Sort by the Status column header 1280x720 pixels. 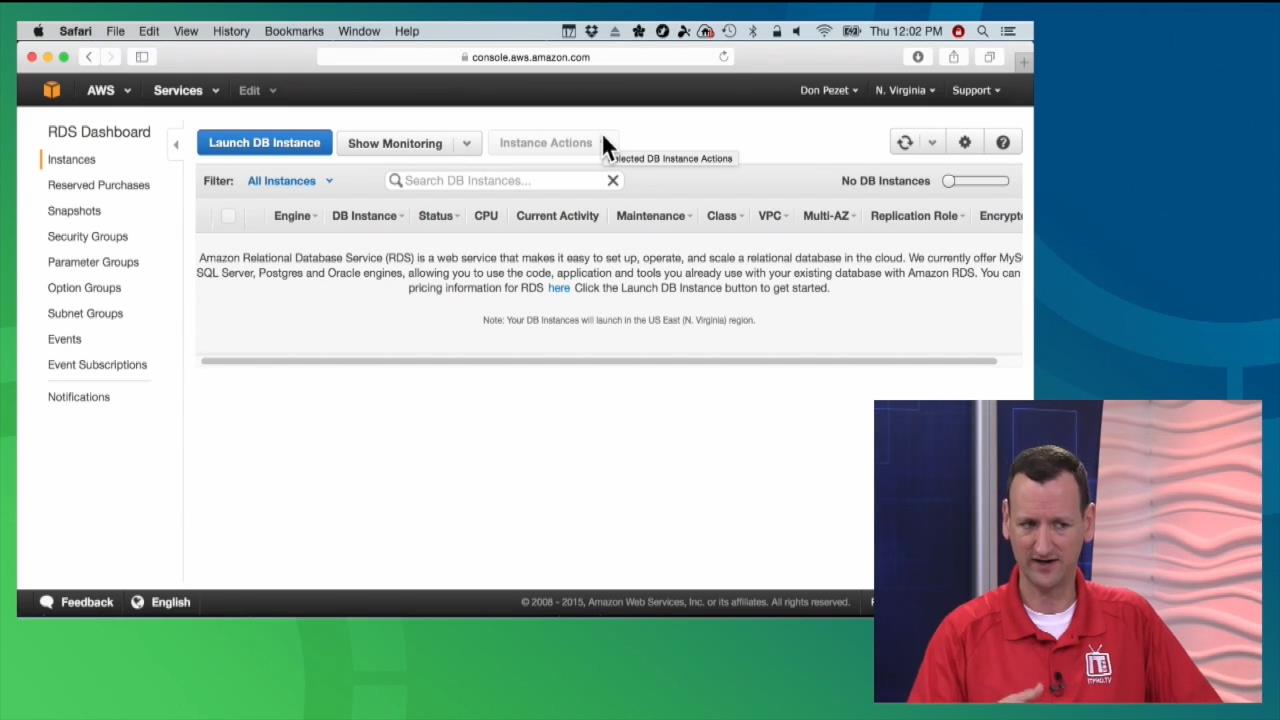point(438,216)
